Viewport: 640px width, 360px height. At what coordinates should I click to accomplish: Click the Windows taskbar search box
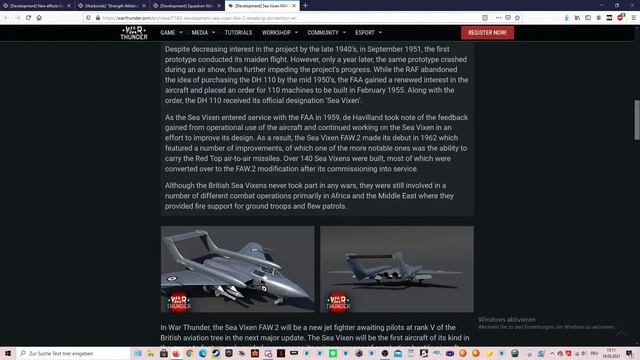point(73,353)
